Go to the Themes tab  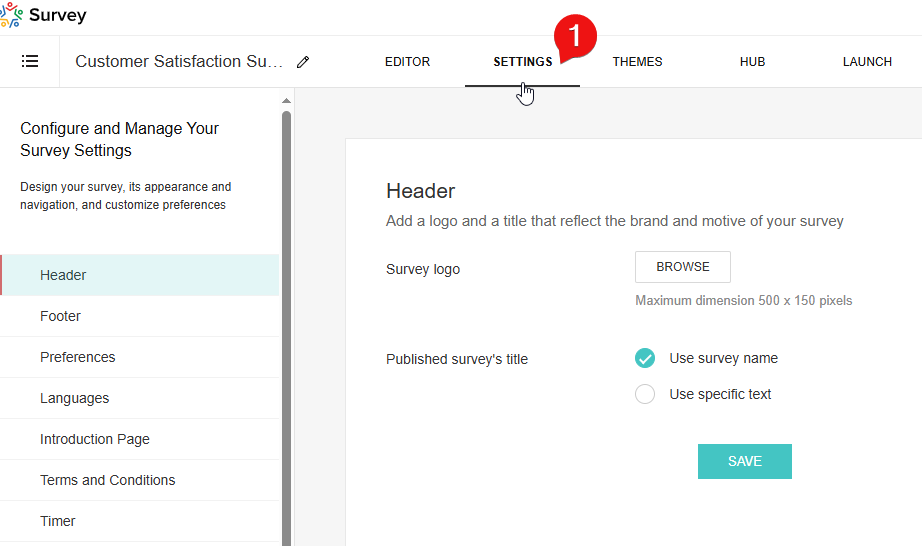[637, 62]
